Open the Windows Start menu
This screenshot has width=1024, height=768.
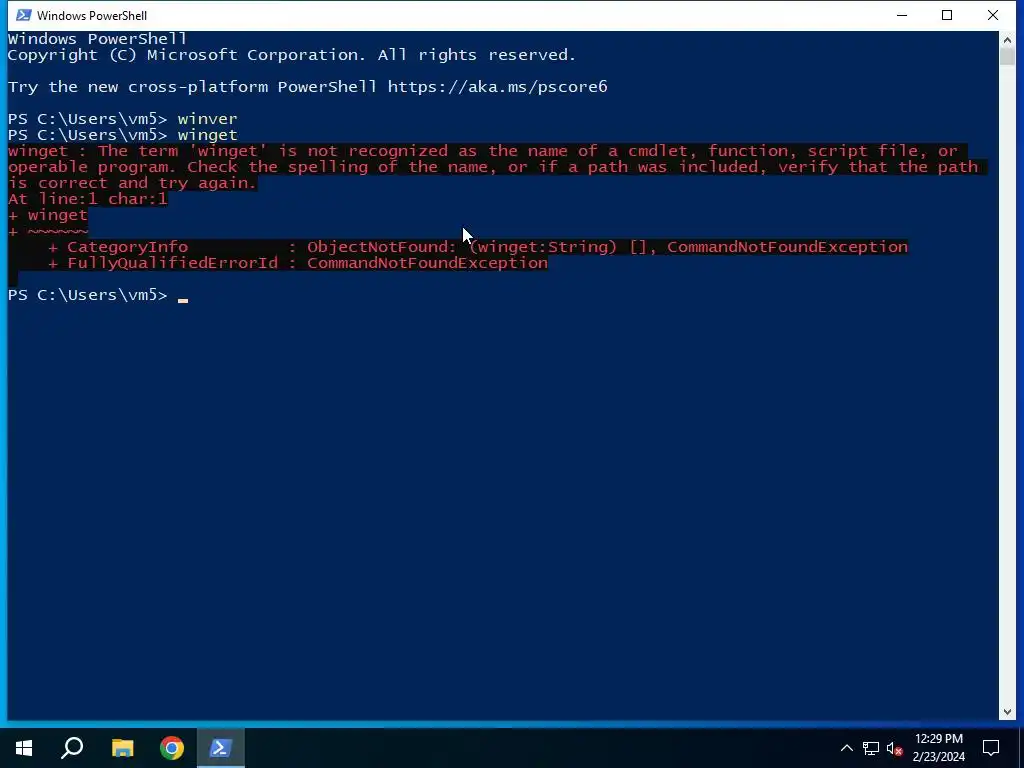[x=24, y=748]
